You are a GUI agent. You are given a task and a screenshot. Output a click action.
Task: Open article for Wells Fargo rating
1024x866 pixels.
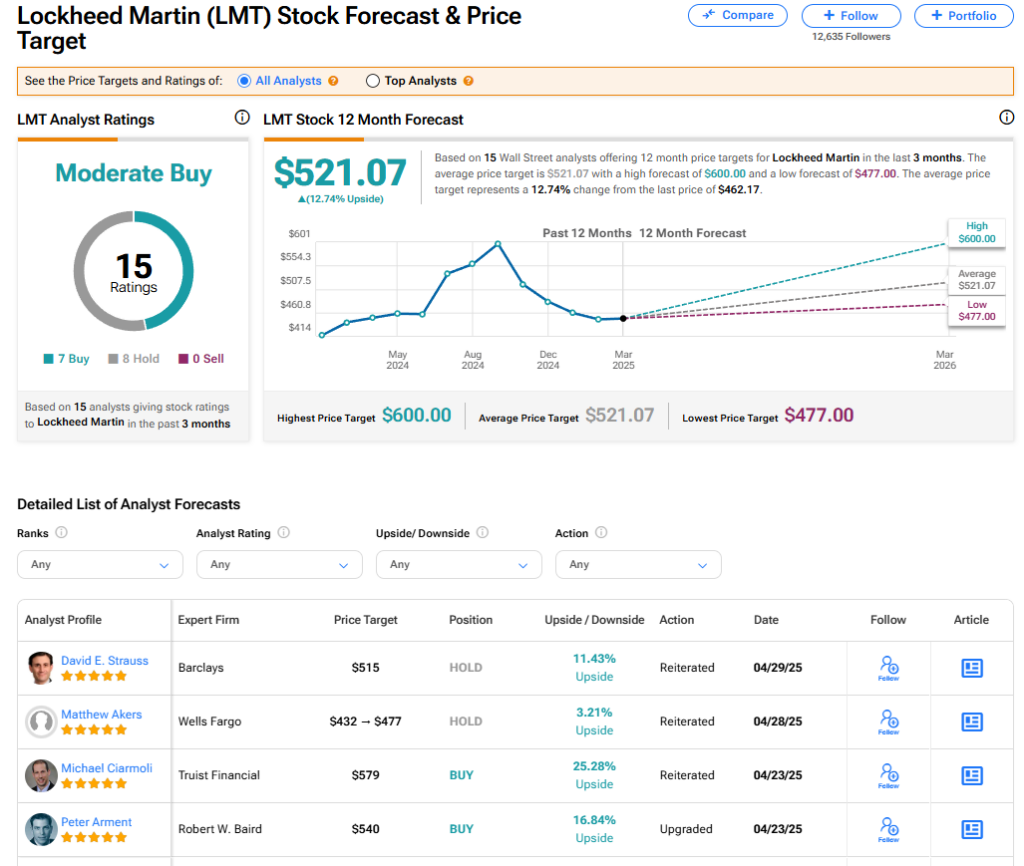pyautogui.click(x=972, y=722)
